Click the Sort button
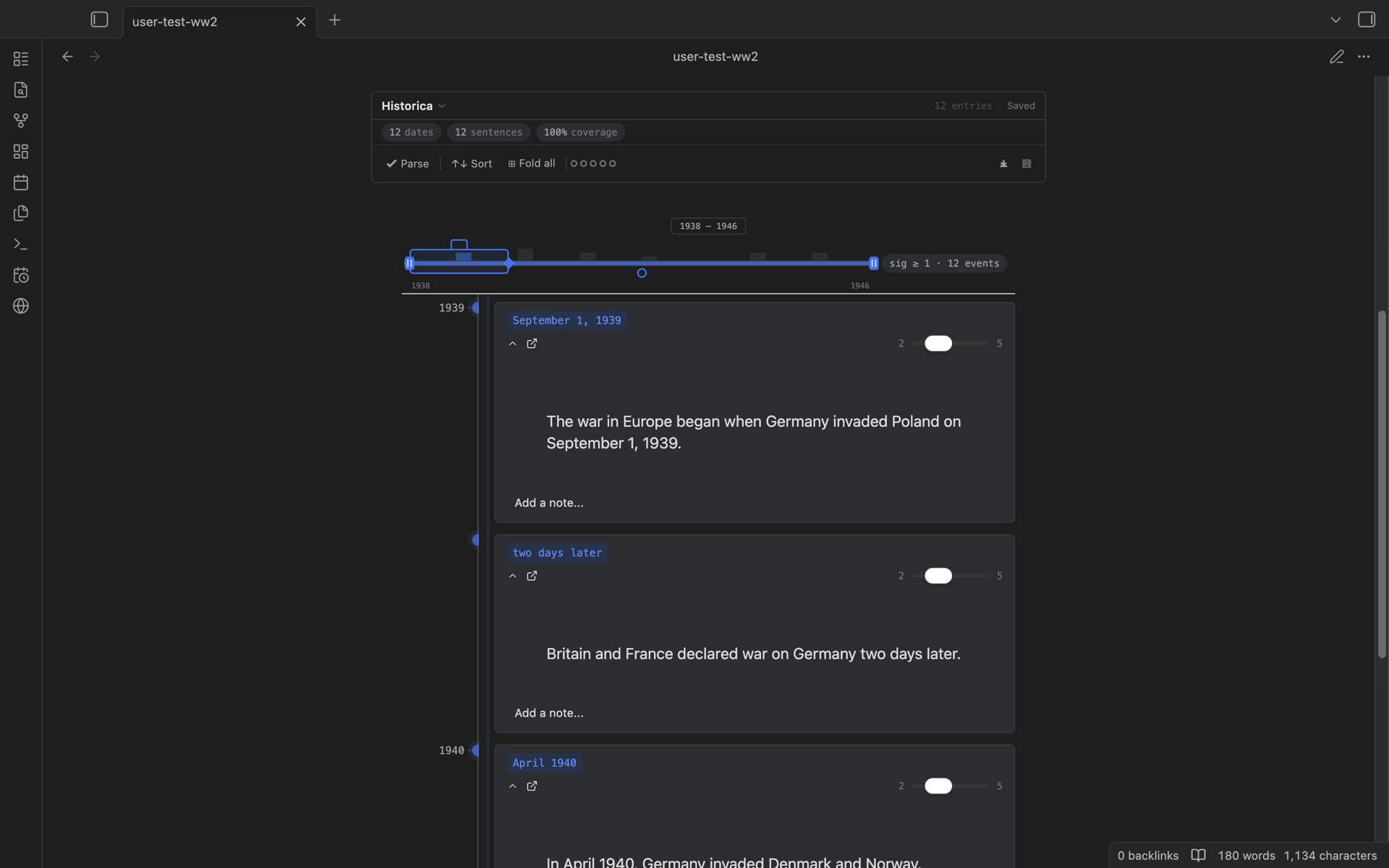Screen dimensions: 1389x868 pos(472,163)
